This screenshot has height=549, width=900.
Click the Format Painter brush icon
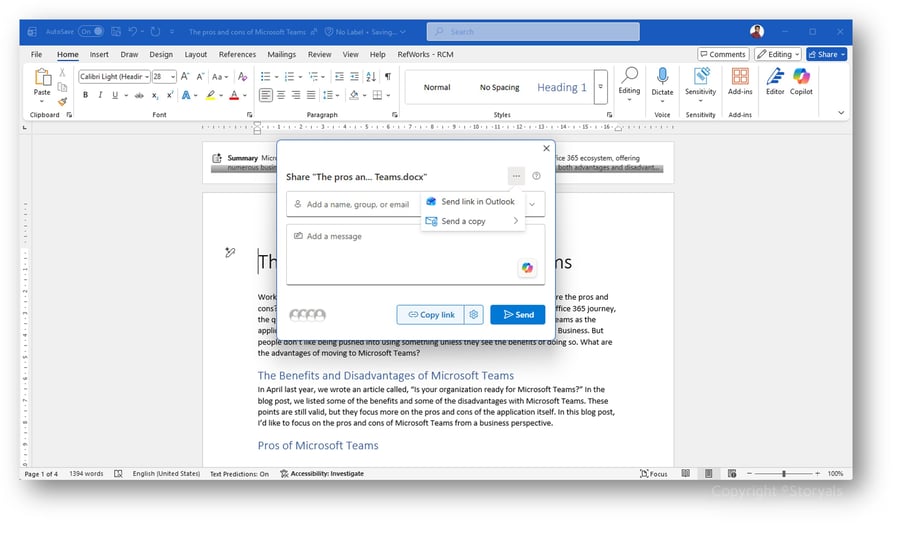click(x=63, y=102)
